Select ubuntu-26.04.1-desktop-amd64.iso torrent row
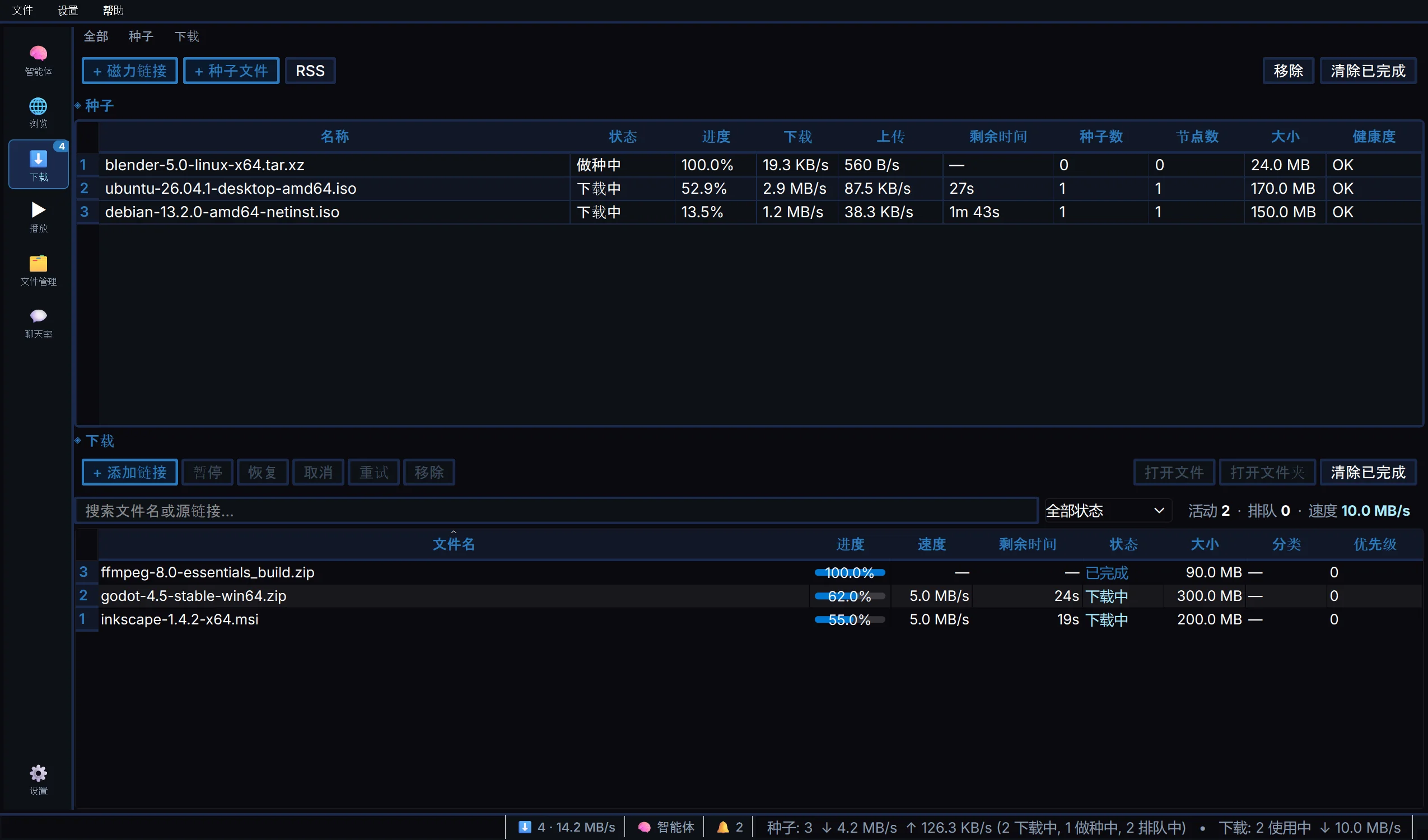The image size is (1428, 840). click(749, 188)
